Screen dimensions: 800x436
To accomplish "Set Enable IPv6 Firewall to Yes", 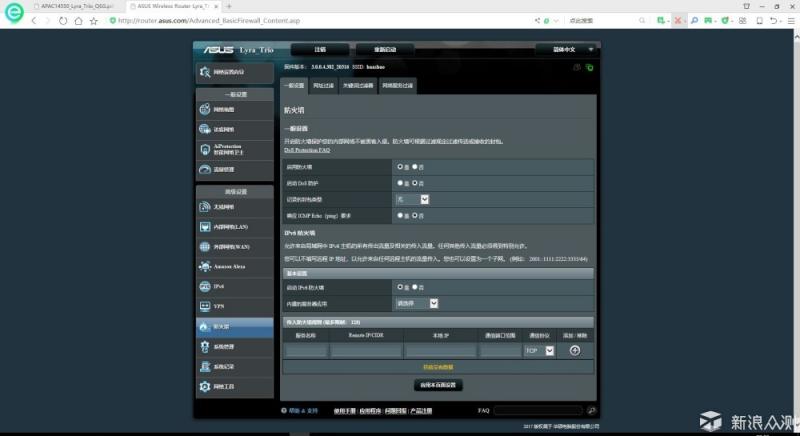I will 400,287.
